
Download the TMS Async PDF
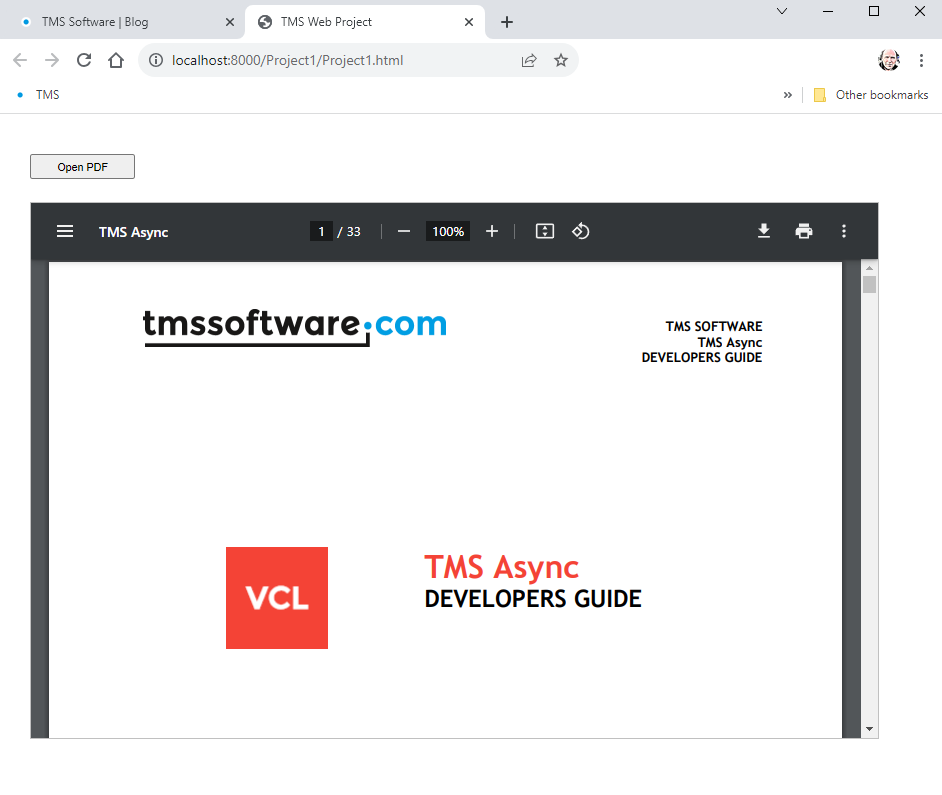(764, 231)
